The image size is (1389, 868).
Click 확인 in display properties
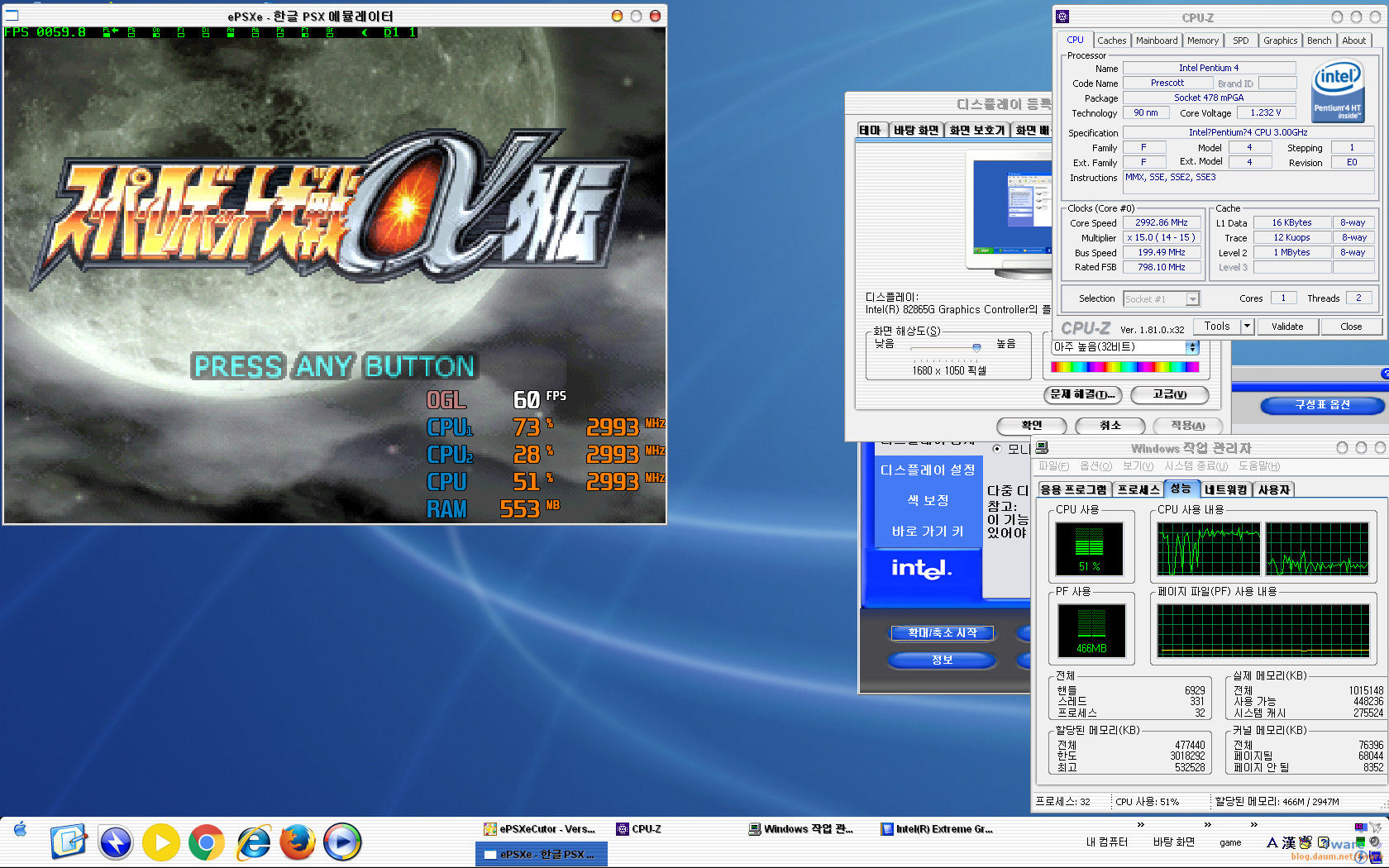coord(1032,425)
